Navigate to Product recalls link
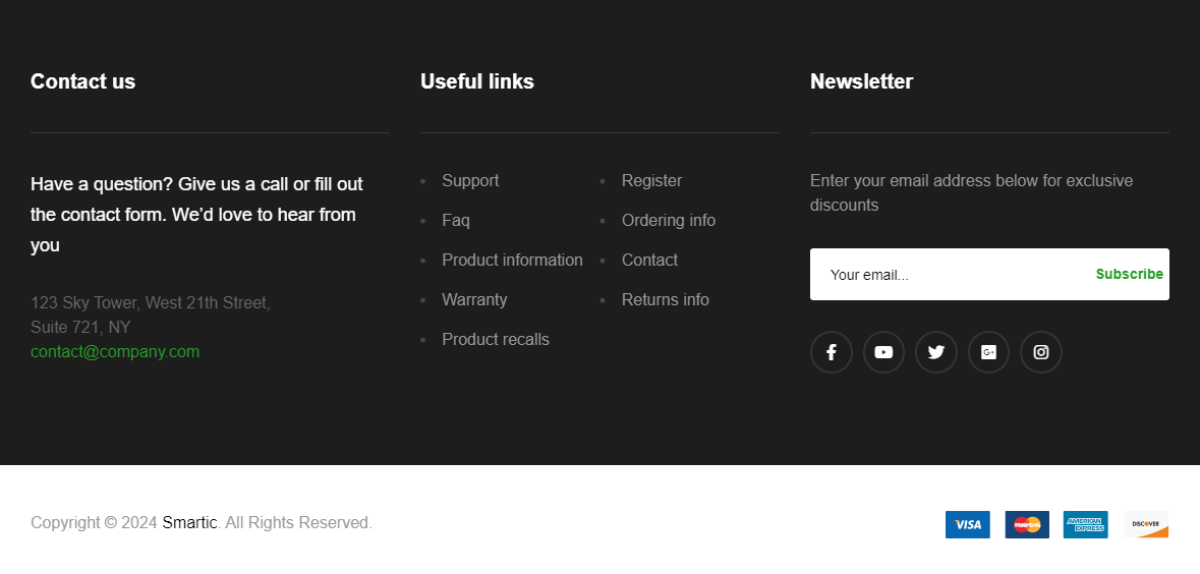Screen dimensions: 1200x574 [495, 340]
